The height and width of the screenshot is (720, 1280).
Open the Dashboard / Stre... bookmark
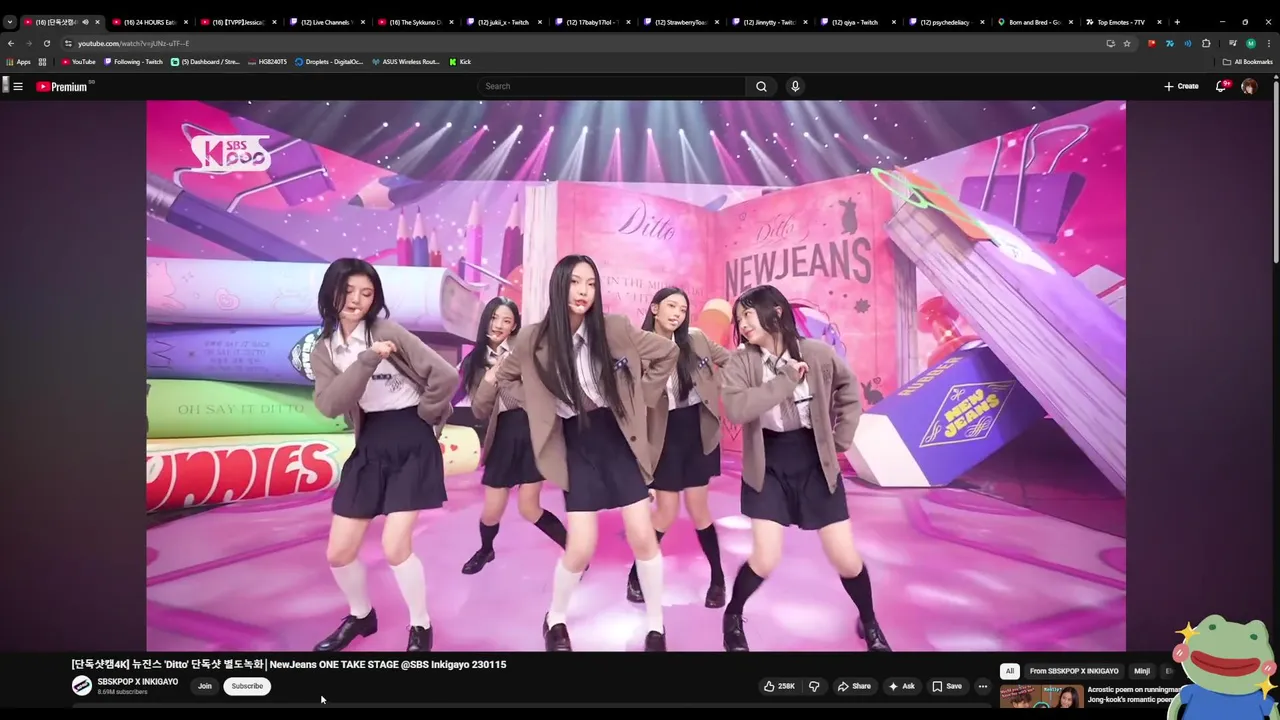205,62
